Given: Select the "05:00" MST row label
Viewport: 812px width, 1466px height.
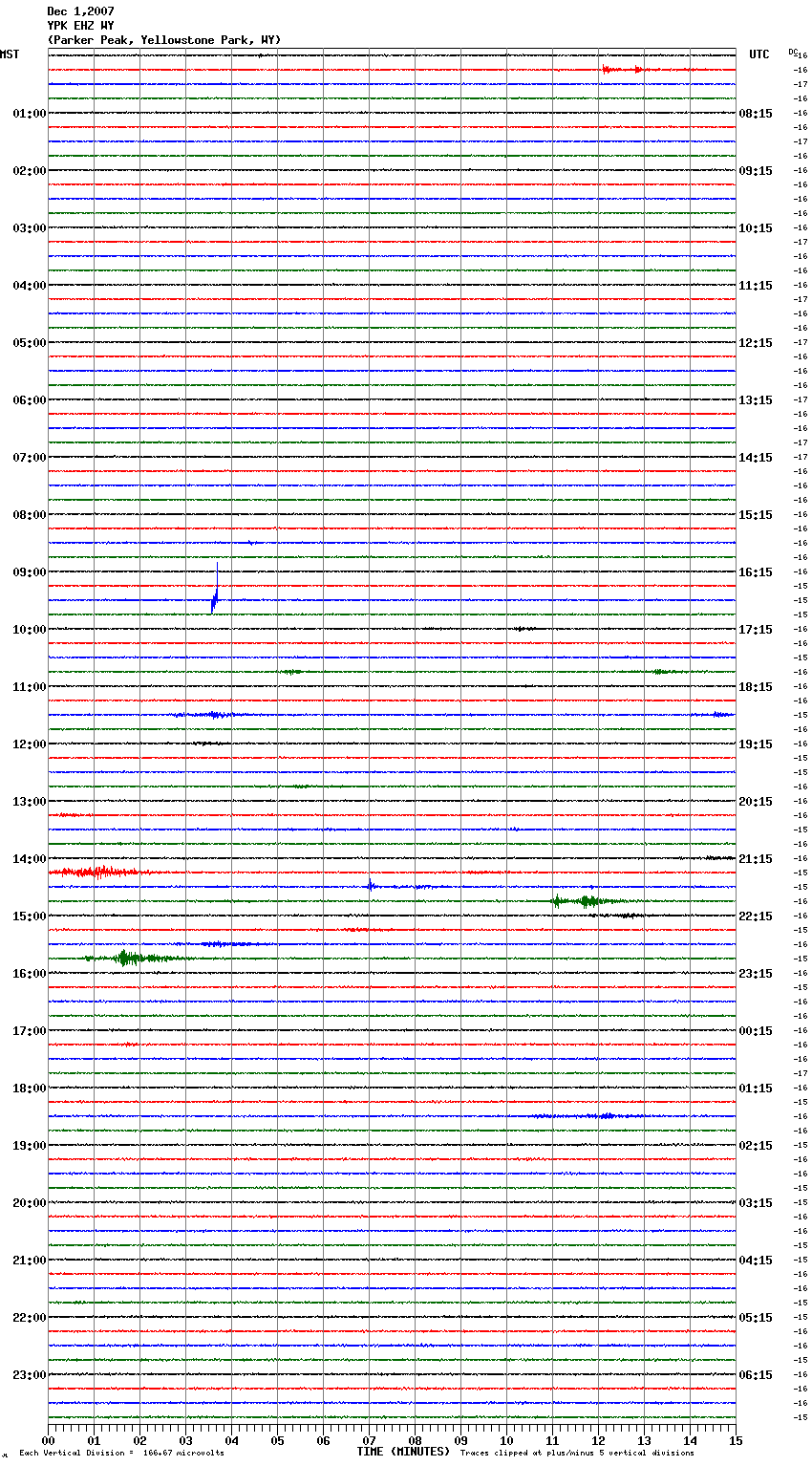Looking at the screenshot, I should pyautogui.click(x=30, y=343).
